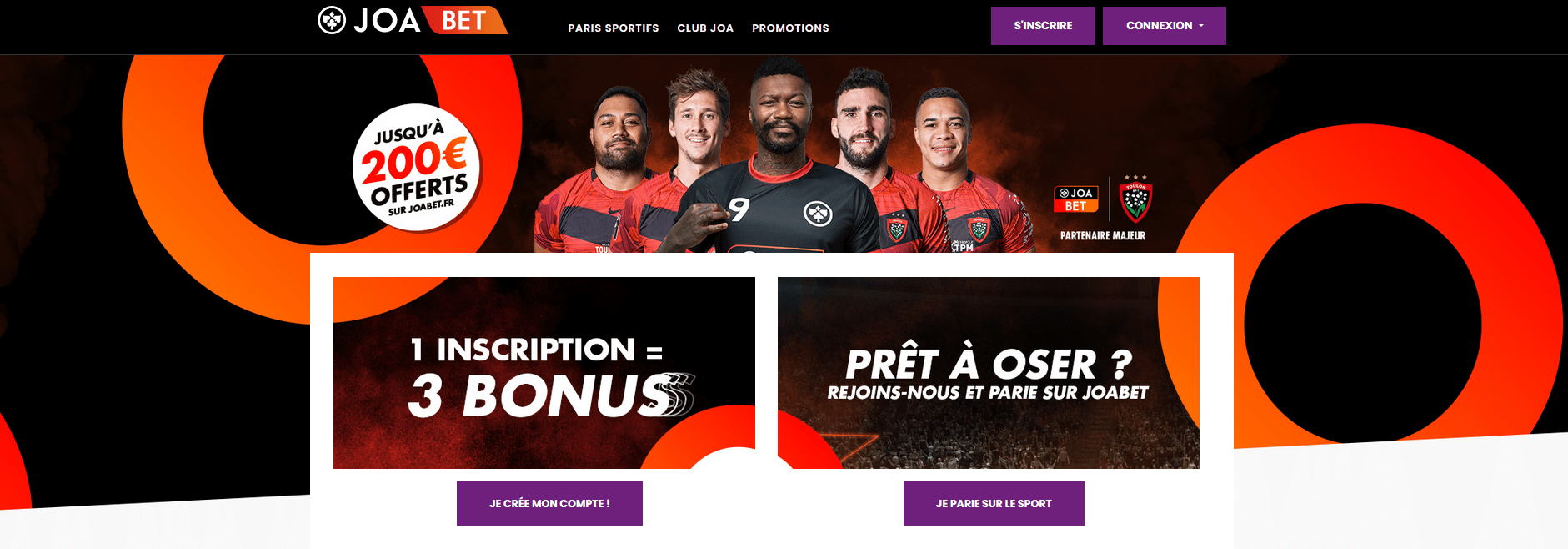Image resolution: width=1568 pixels, height=549 pixels.
Task: Expand the Connexion dropdown arrow
Action: 1201,26
